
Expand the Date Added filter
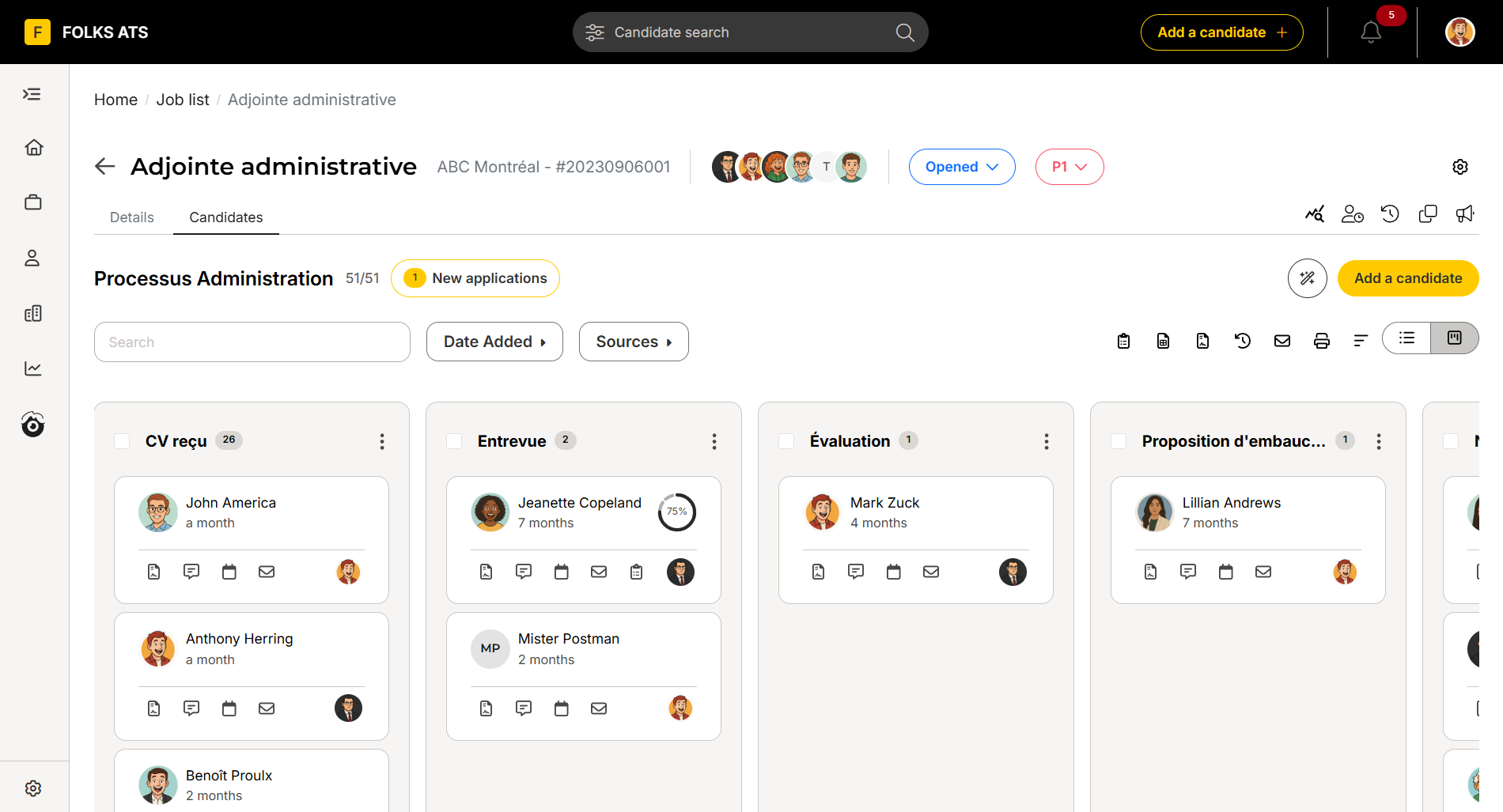[x=494, y=342]
